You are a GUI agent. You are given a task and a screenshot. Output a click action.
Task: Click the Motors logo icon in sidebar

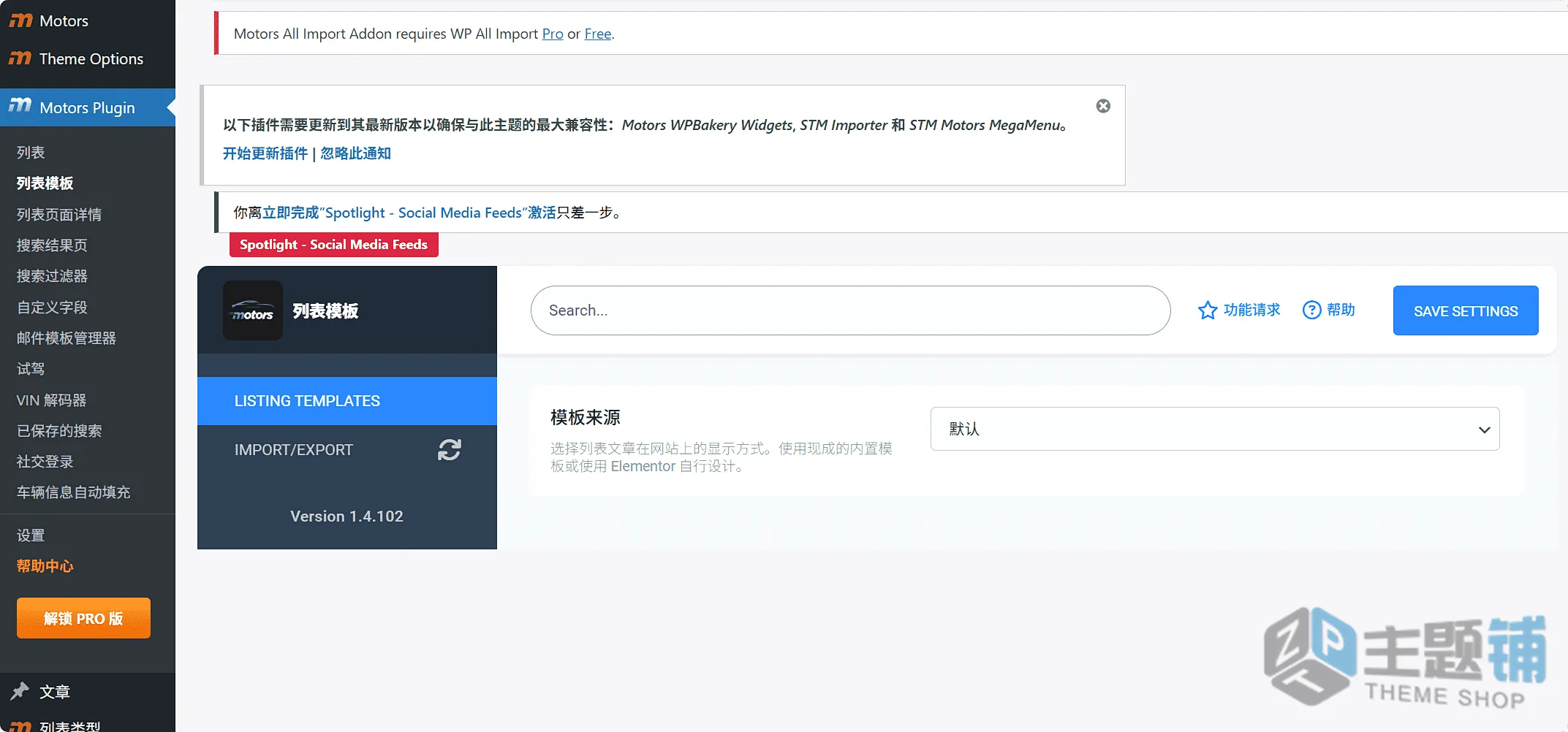20,20
